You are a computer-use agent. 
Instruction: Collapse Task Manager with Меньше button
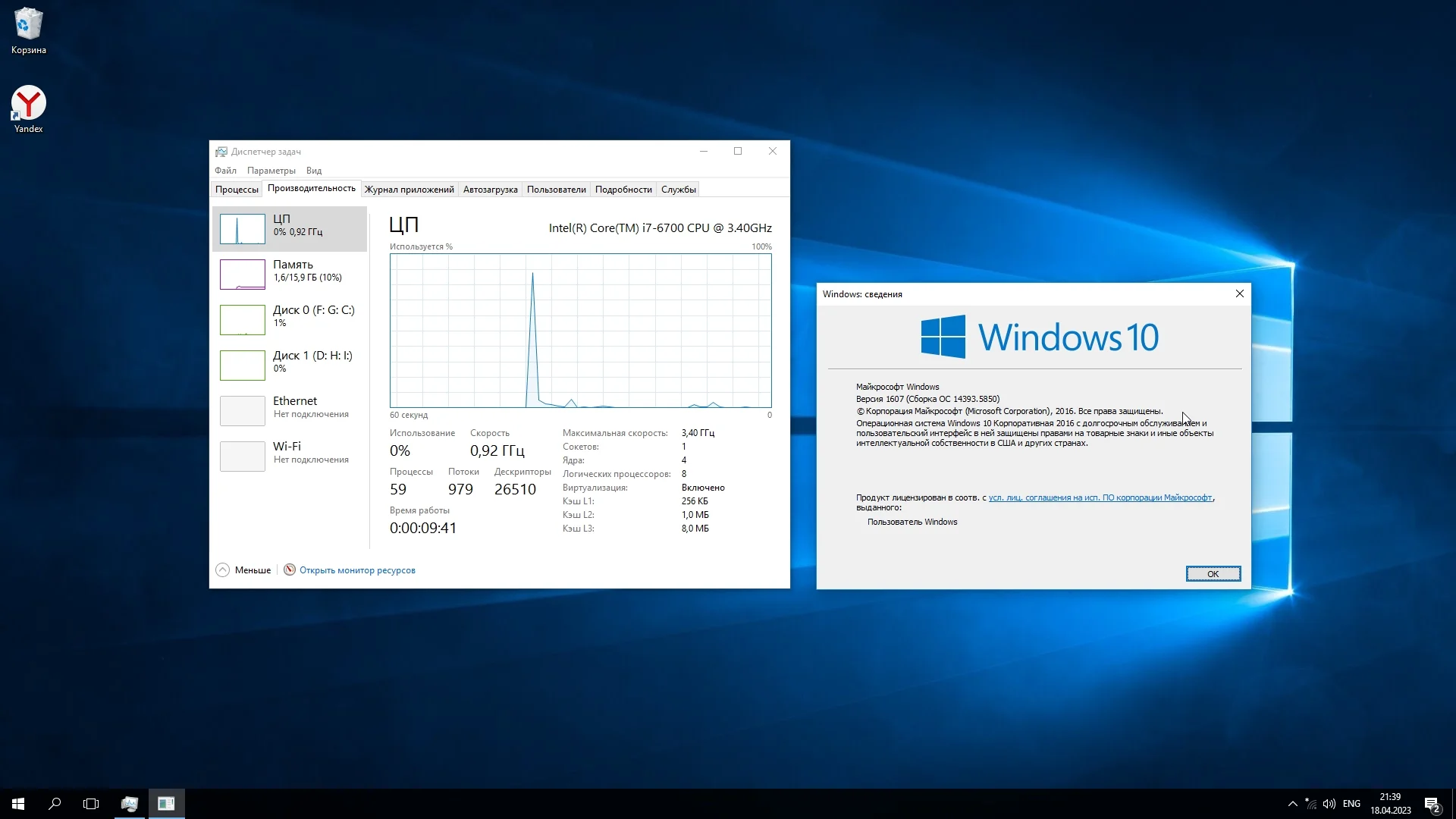(x=244, y=570)
